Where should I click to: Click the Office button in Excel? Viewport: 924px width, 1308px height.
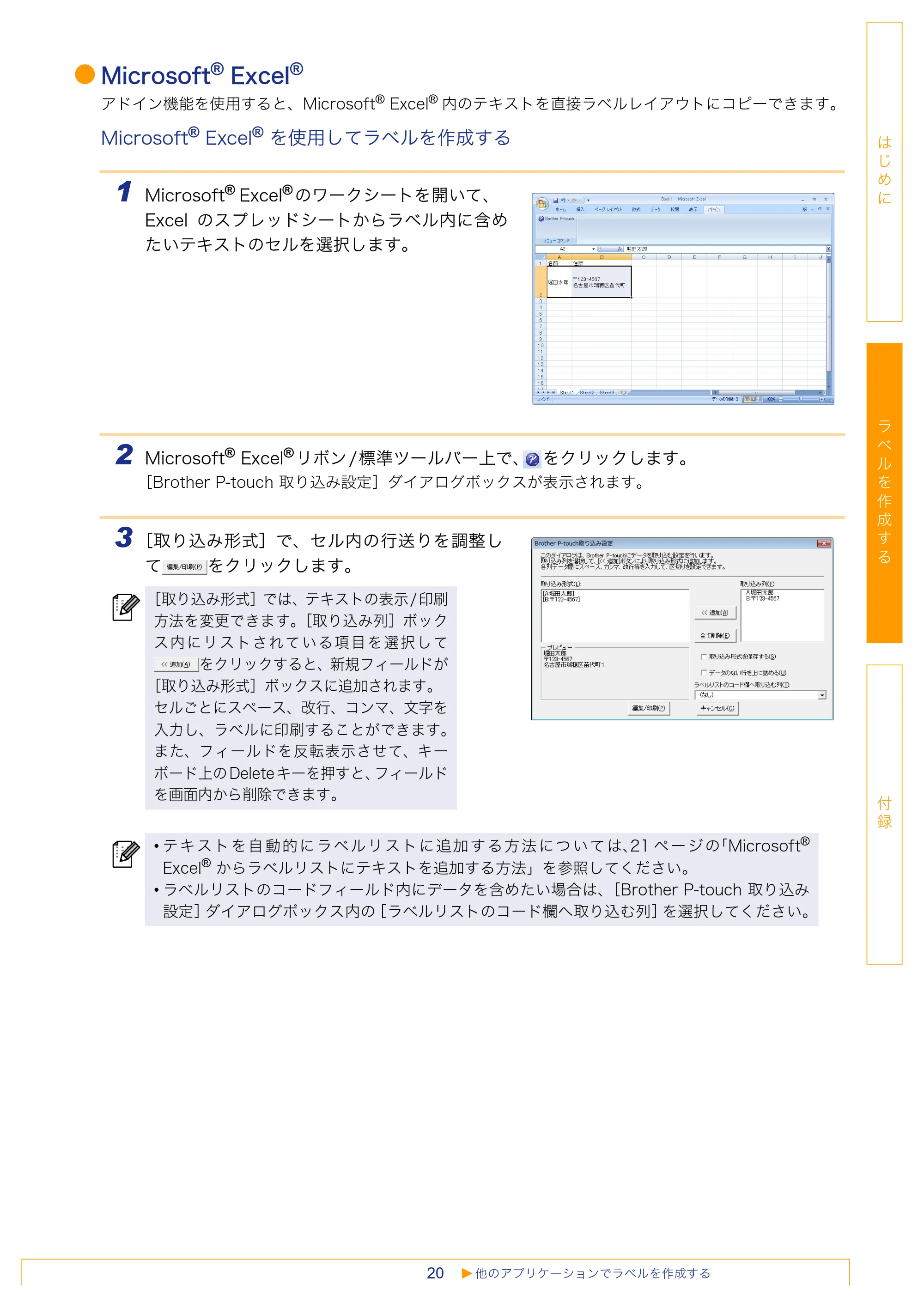(543, 204)
